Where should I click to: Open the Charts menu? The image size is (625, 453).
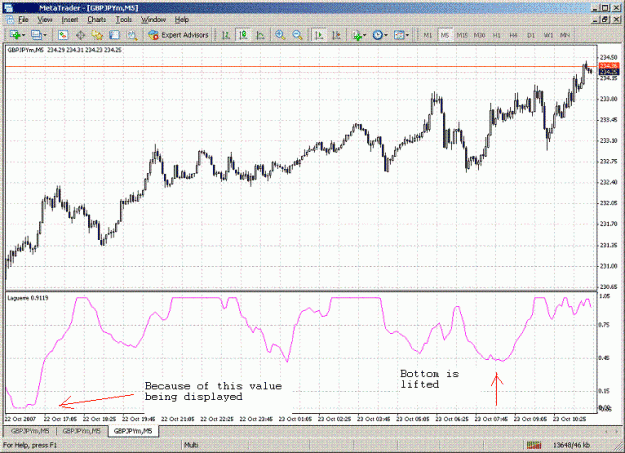97,20
